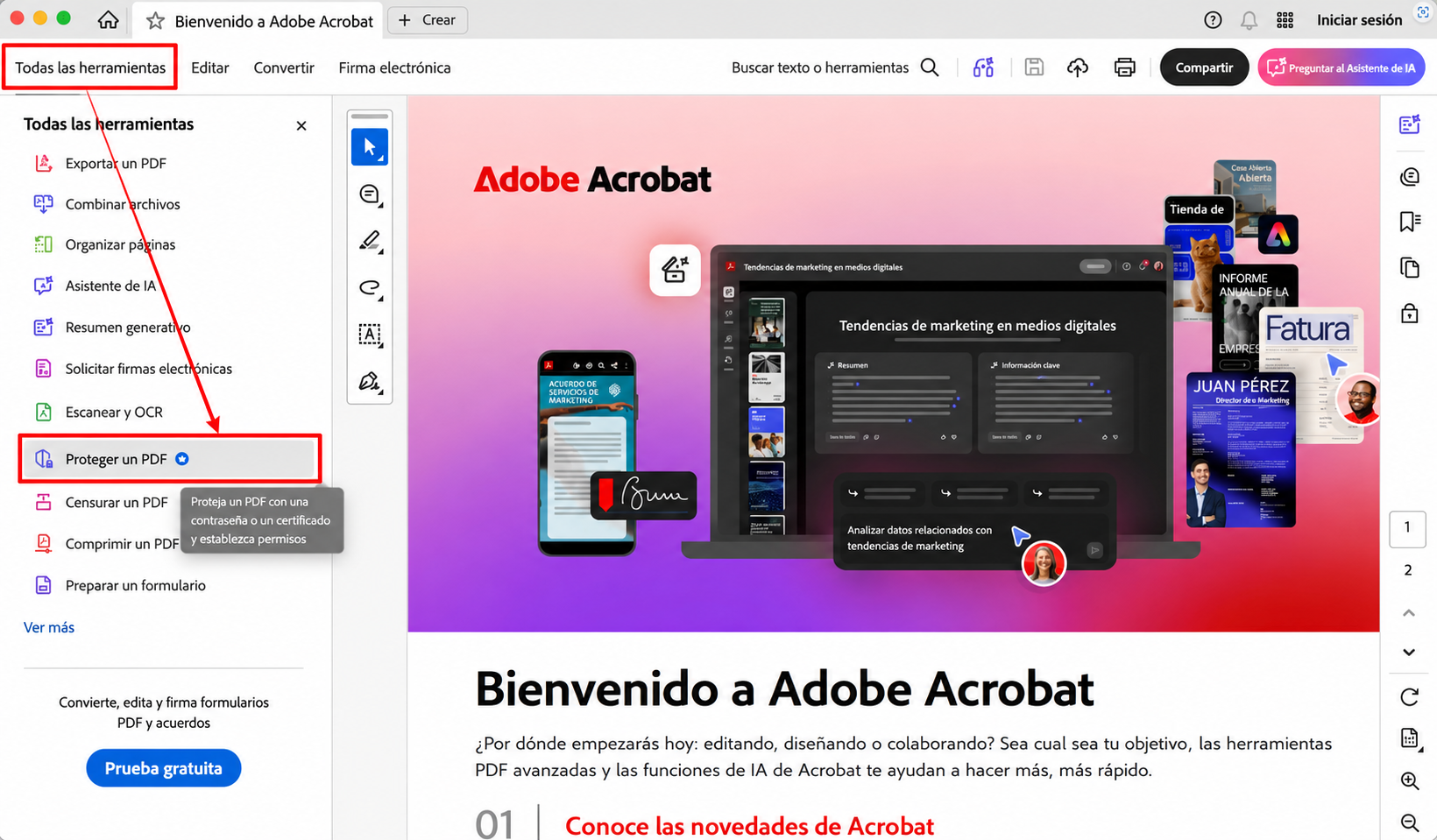
Task: Open the Home icon
Action: pos(108,19)
